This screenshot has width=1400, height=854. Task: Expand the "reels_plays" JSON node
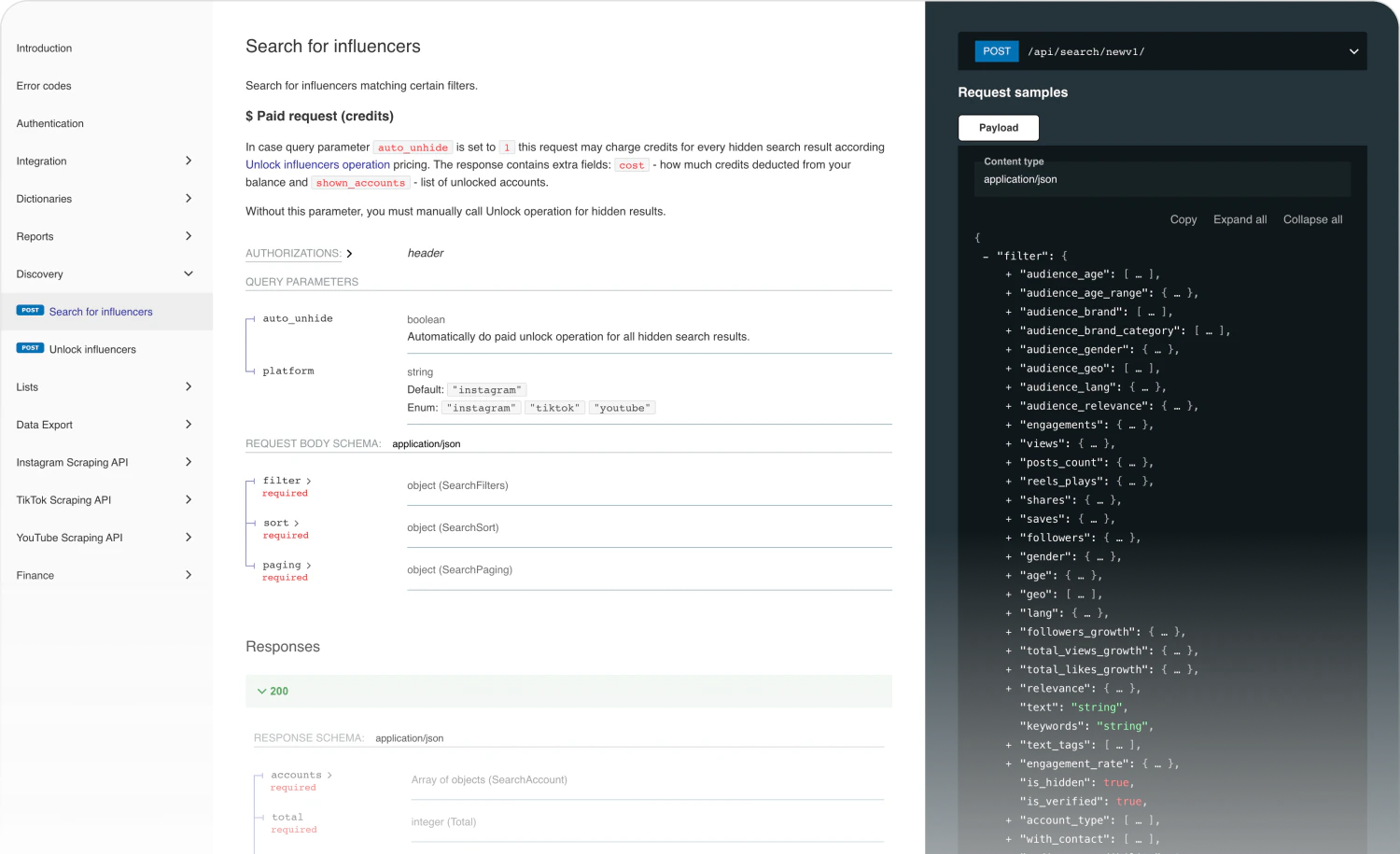tap(1009, 482)
